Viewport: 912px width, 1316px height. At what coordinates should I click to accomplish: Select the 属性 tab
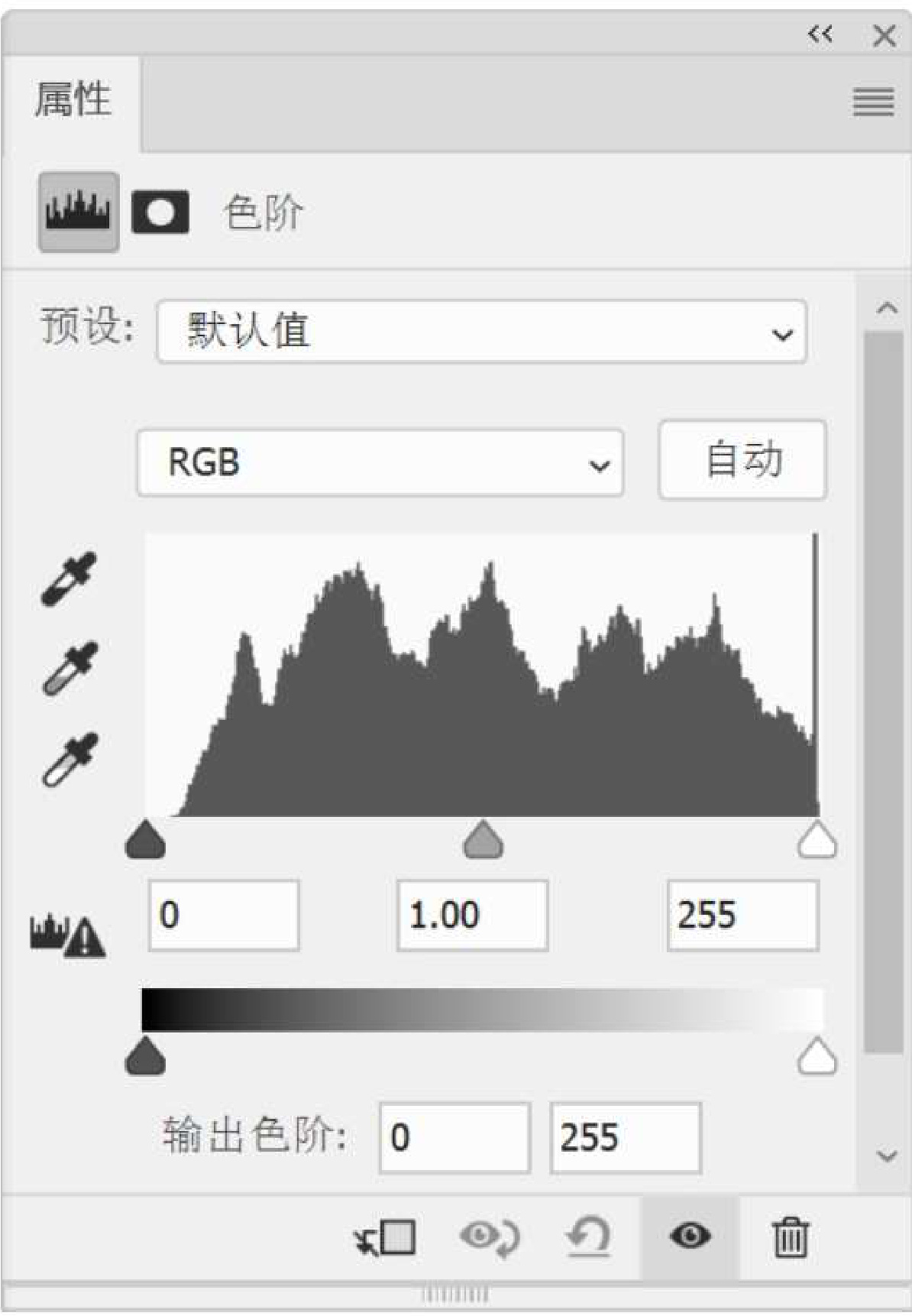[x=73, y=101]
